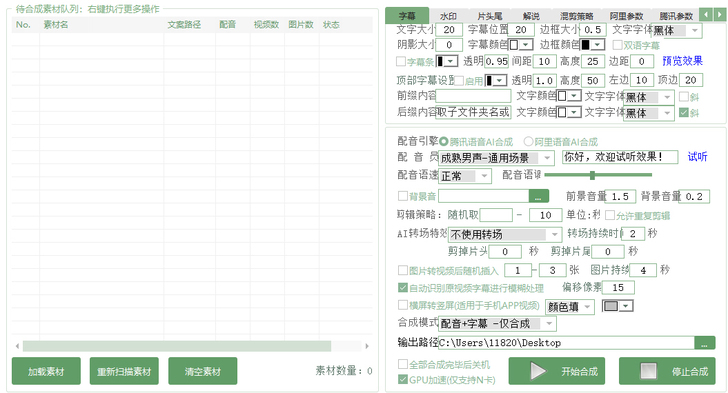728x393 pixels.
Task: Pick 字幕条 background color swatch
Action: coord(447,61)
